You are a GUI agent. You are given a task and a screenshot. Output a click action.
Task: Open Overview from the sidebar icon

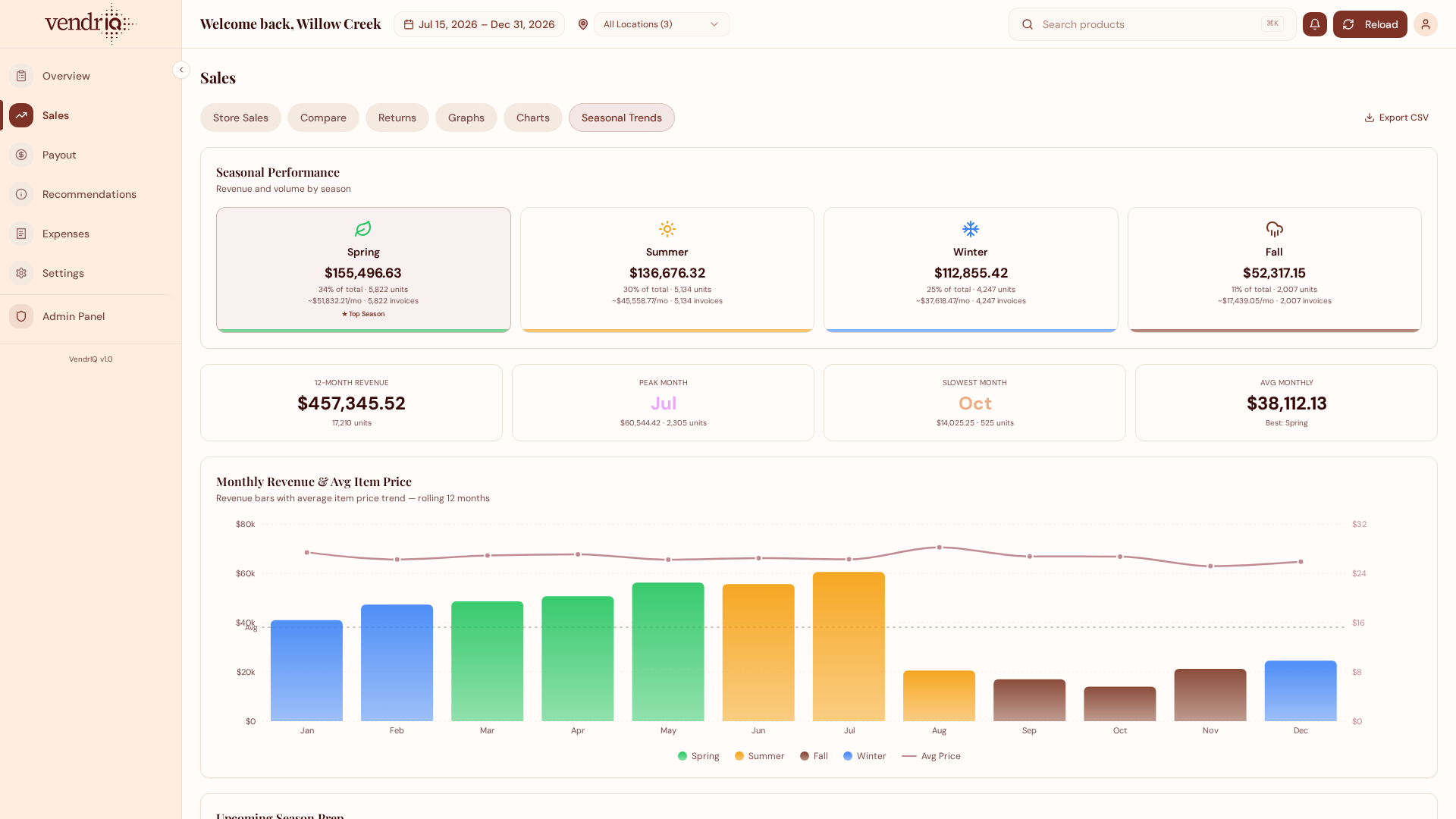[x=21, y=76]
